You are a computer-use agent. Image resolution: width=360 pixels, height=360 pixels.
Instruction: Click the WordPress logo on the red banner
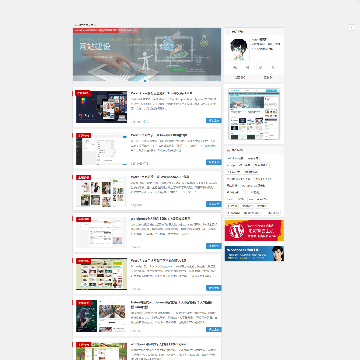[237, 230]
